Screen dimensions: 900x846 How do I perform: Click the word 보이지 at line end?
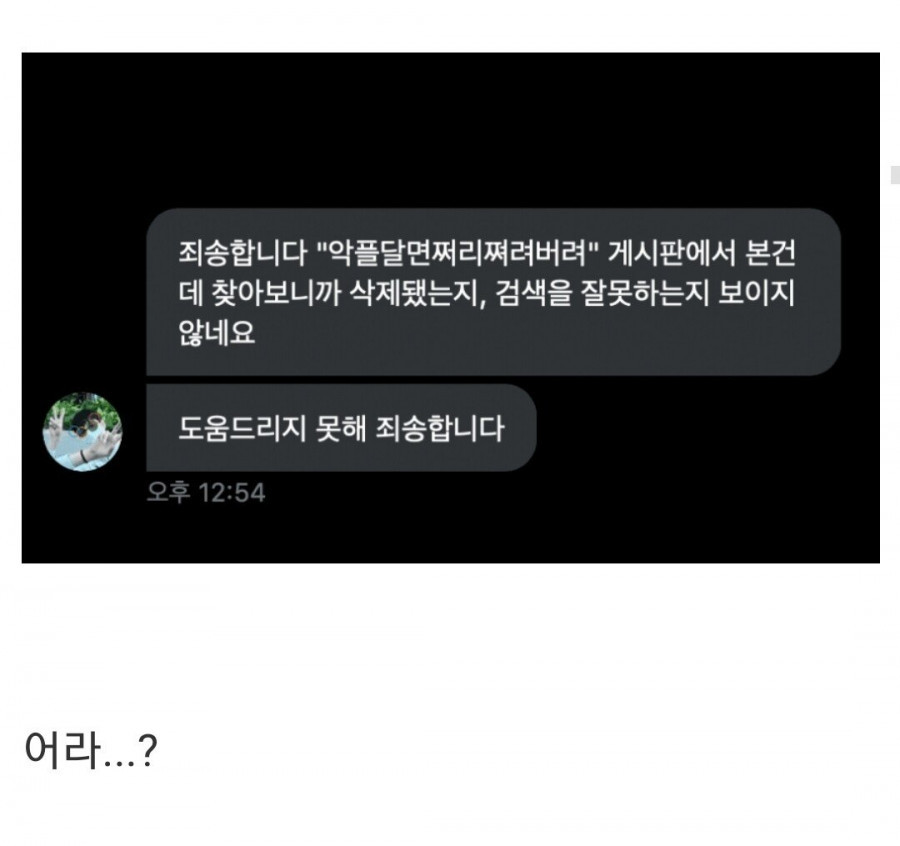click(757, 293)
